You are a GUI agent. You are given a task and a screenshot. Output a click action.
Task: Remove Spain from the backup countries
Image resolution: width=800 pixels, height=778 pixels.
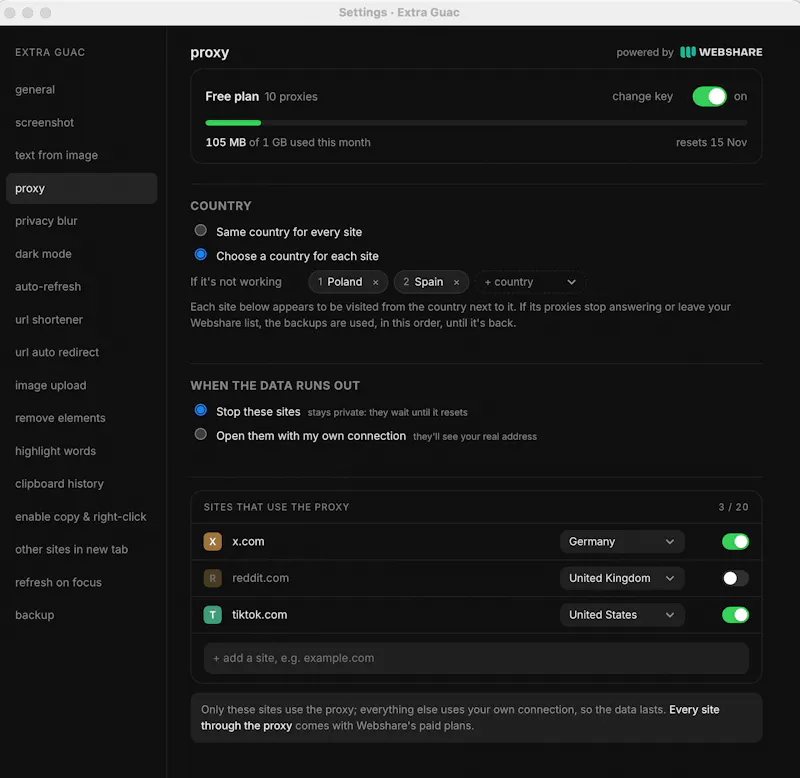pyautogui.click(x=456, y=282)
